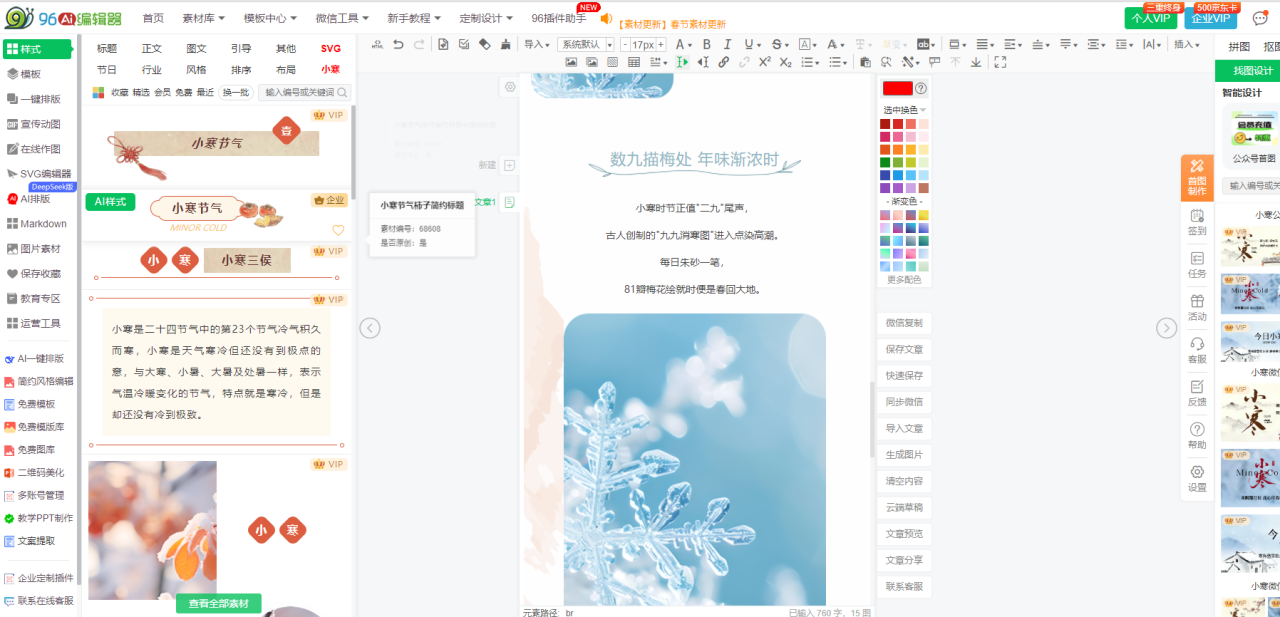Screen dimensions: 1280x617
Task: Open the 导入 import dropdown
Action: [x=537, y=44]
